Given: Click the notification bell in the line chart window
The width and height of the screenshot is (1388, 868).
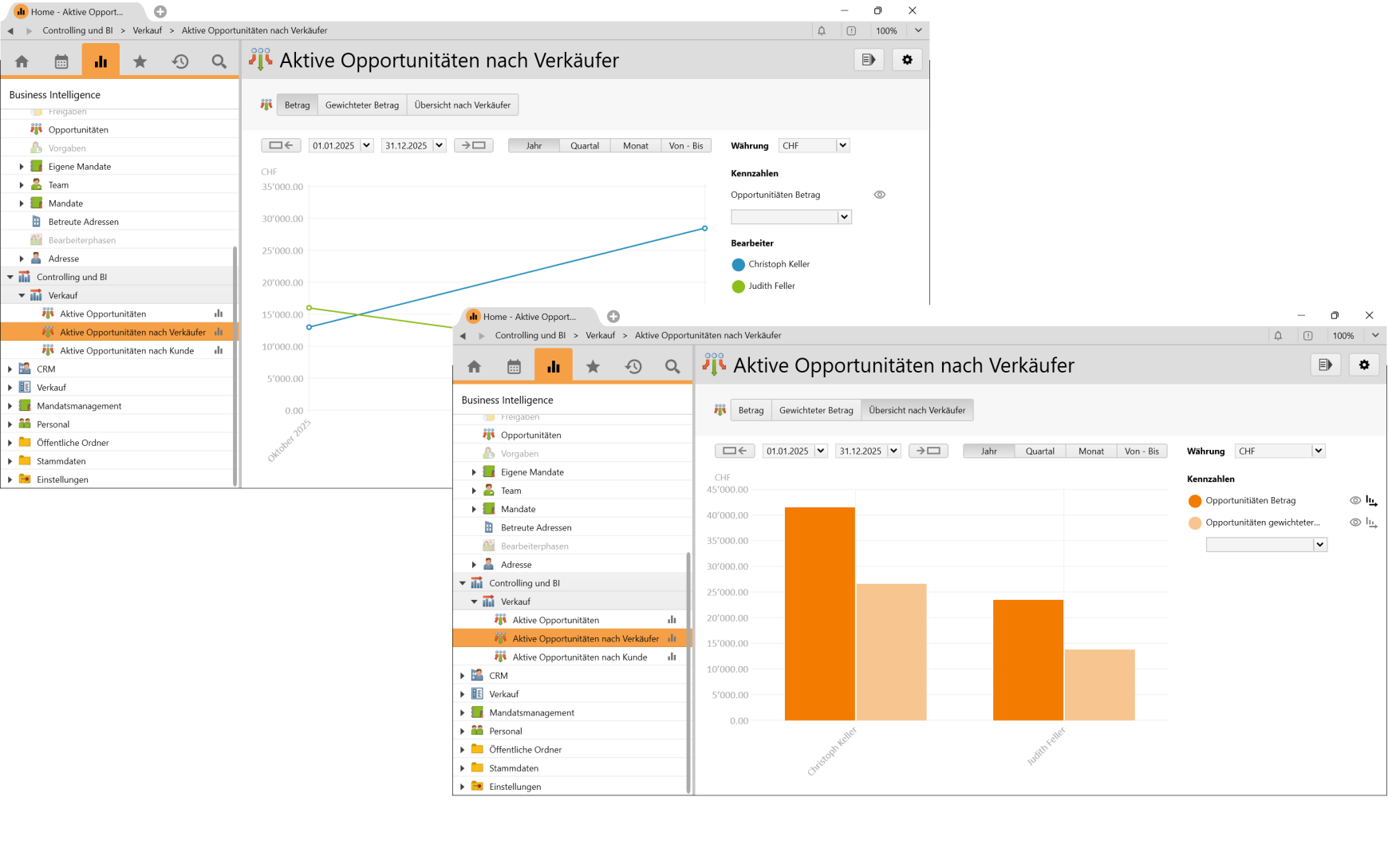Looking at the screenshot, I should coord(822,30).
